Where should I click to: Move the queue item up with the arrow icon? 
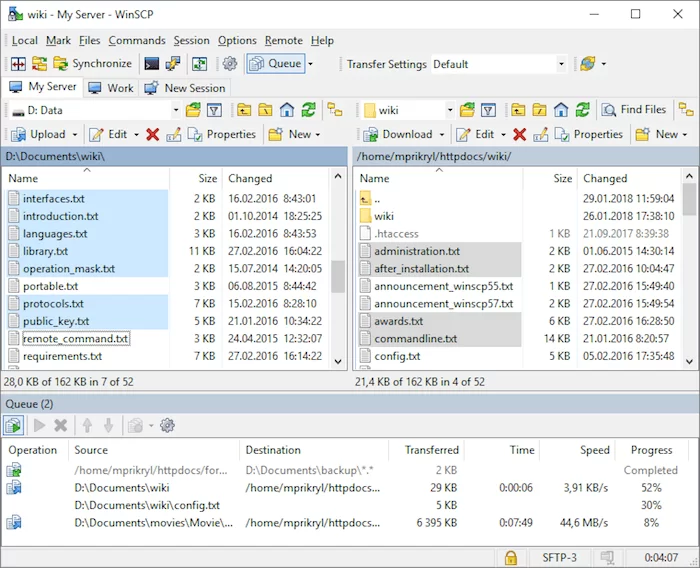click(x=87, y=426)
